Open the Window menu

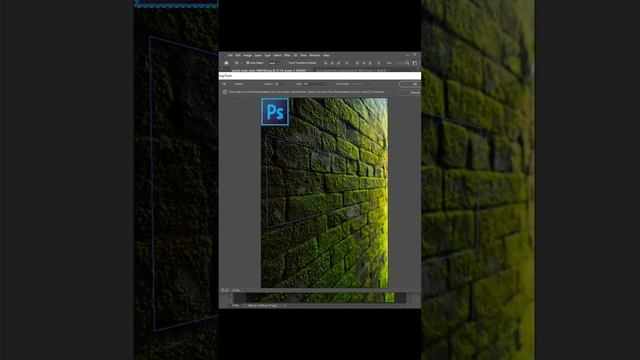click(315, 55)
